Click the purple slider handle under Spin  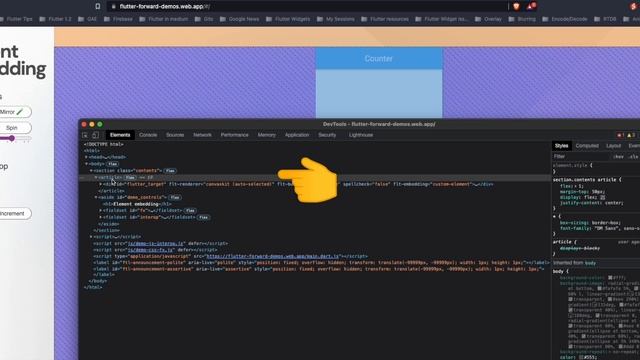(x=11, y=138)
